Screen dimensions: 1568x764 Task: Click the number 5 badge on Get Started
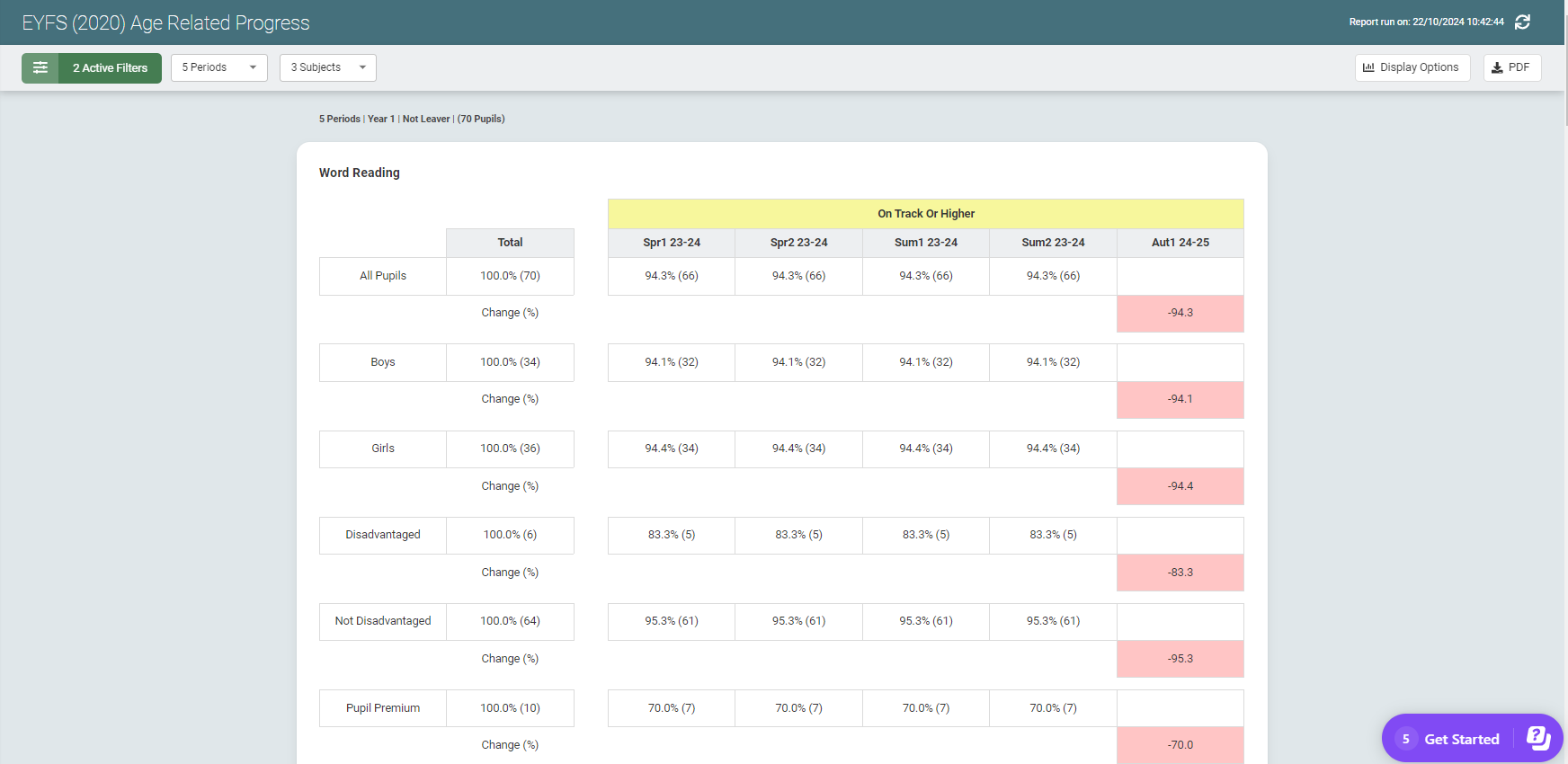(x=1405, y=739)
